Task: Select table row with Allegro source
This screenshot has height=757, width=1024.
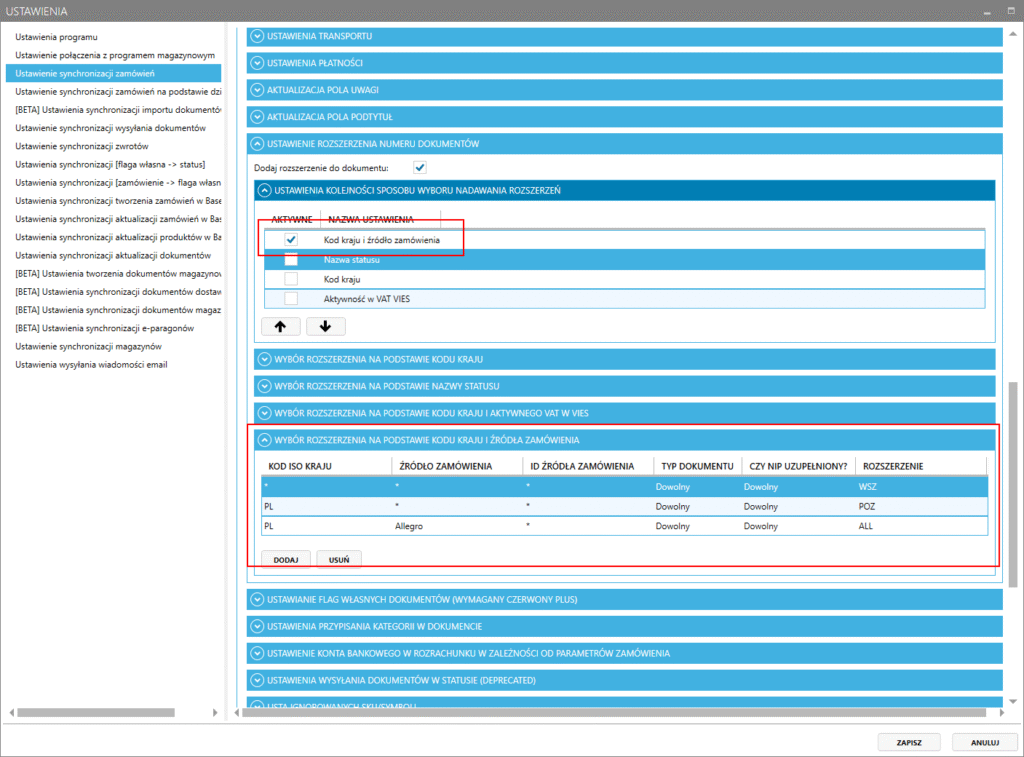Action: tap(624, 525)
